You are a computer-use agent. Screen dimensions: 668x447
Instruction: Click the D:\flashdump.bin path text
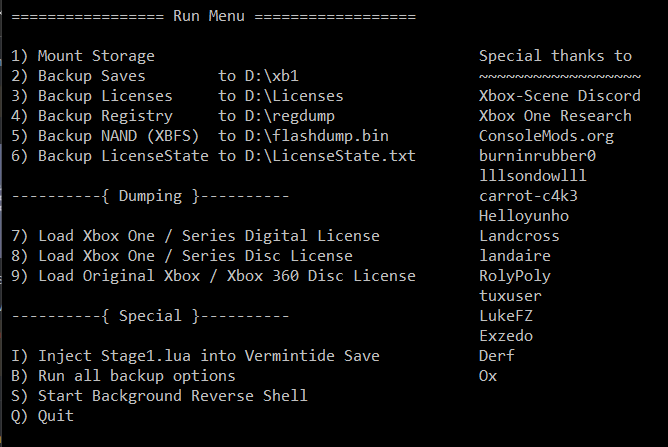[317, 136]
